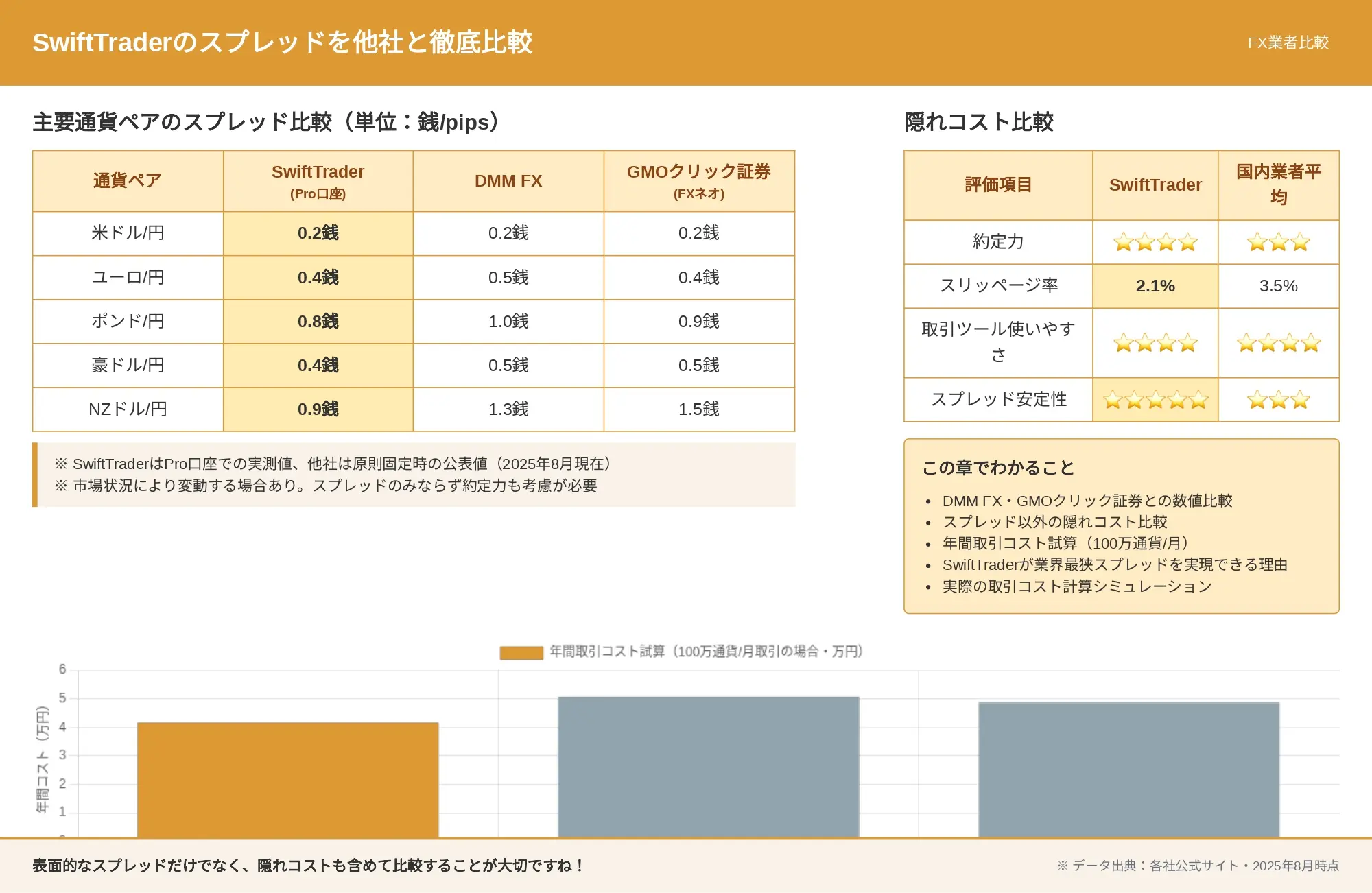Screen dimensions: 1372x893
Task: Click the y-axis tick value 6
Action: pyautogui.click(x=62, y=669)
